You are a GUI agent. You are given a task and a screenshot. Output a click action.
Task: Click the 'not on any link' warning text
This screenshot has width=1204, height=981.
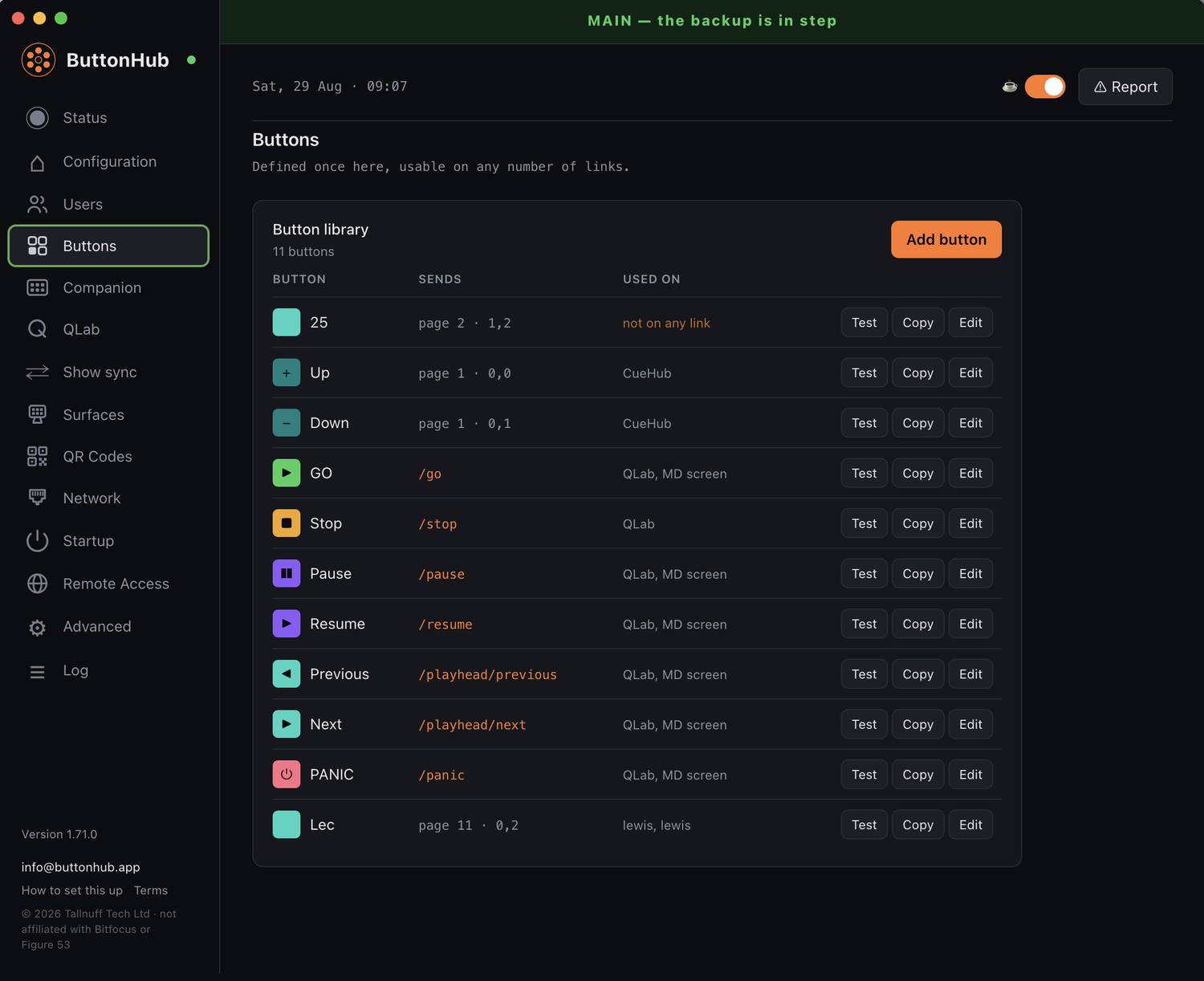click(x=666, y=323)
